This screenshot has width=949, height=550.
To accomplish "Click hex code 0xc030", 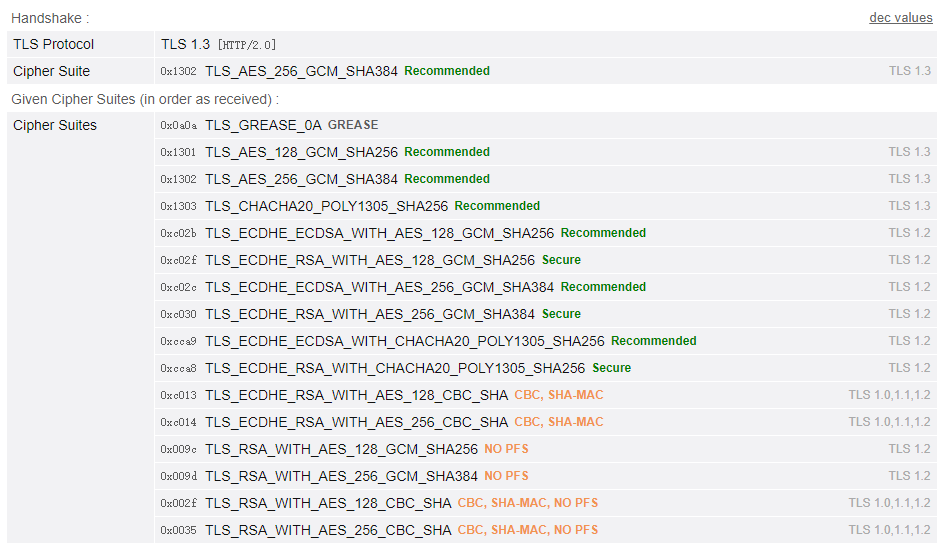I will [179, 315].
